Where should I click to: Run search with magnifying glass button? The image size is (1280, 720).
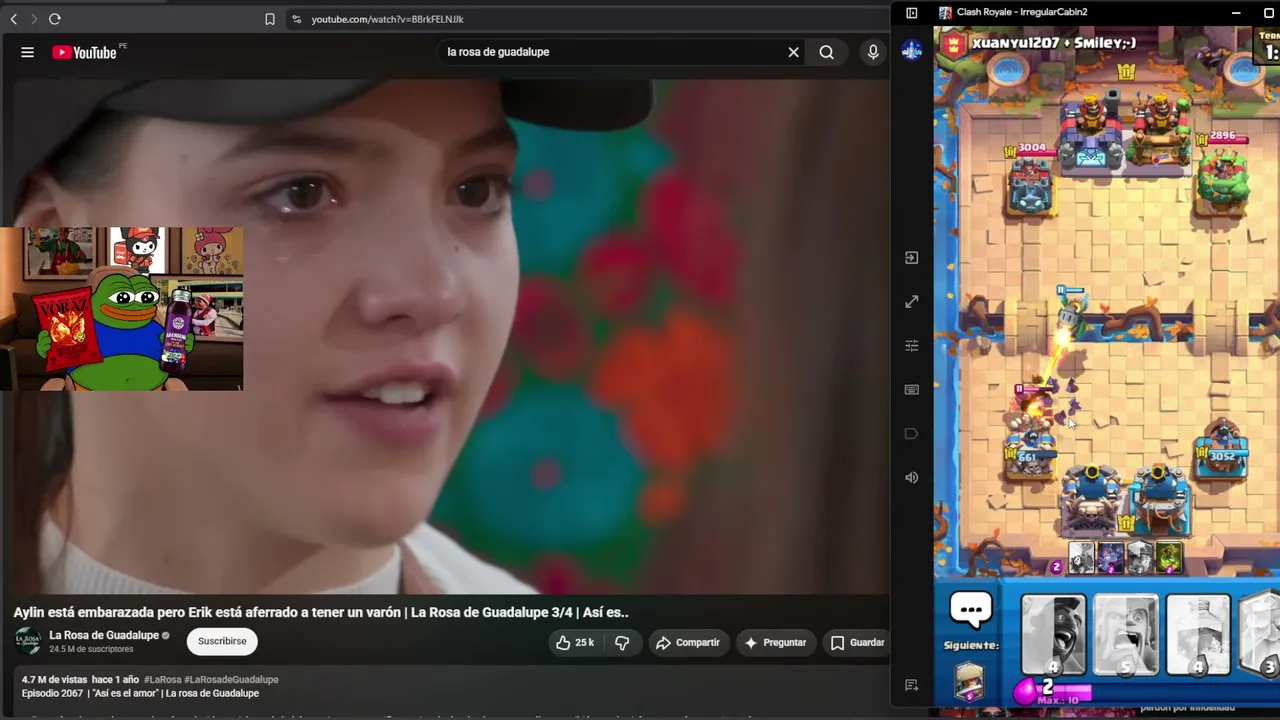[x=826, y=52]
